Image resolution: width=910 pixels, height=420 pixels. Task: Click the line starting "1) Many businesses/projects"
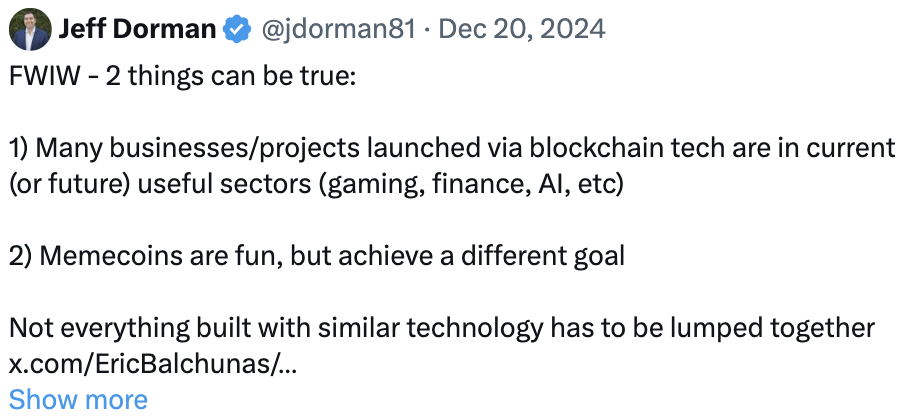point(452,149)
